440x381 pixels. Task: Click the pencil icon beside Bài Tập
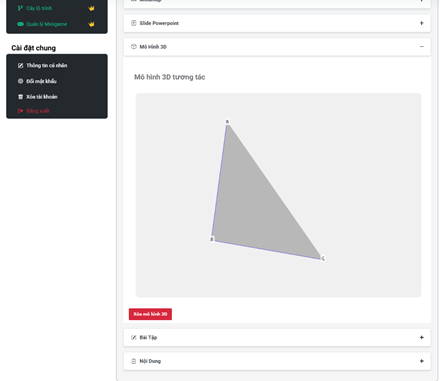point(134,337)
